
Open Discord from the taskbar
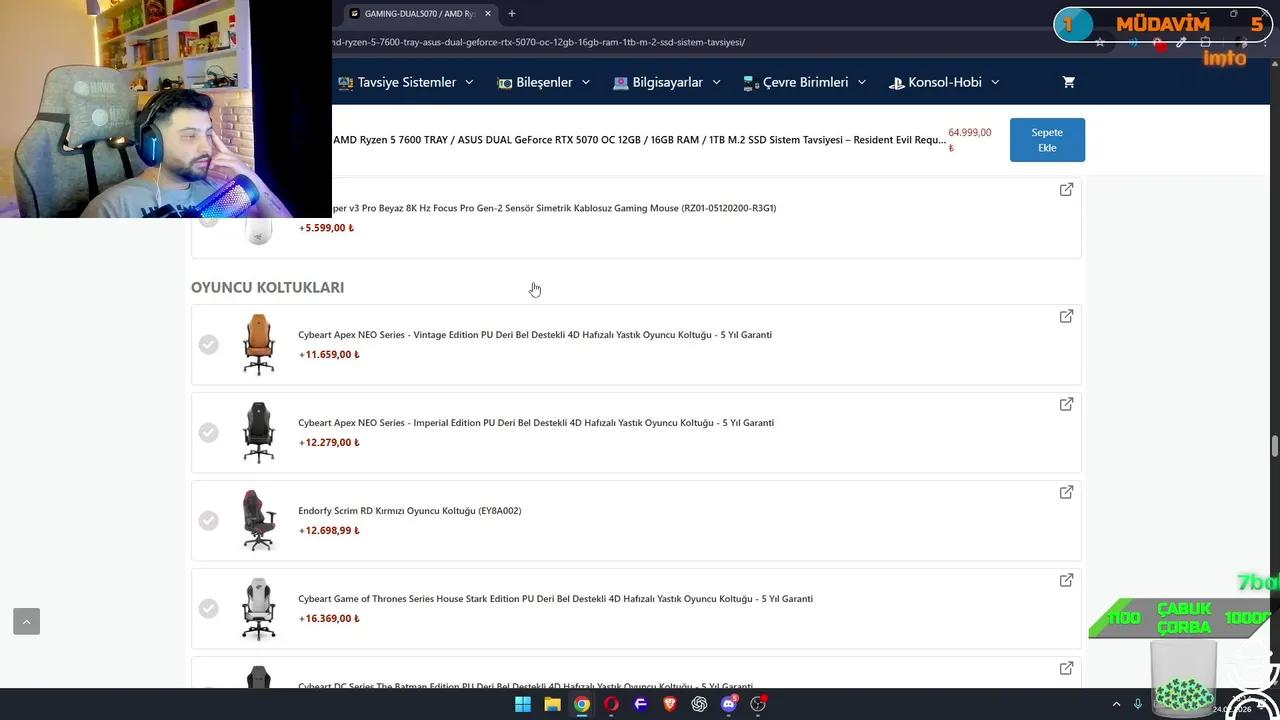(x=729, y=704)
